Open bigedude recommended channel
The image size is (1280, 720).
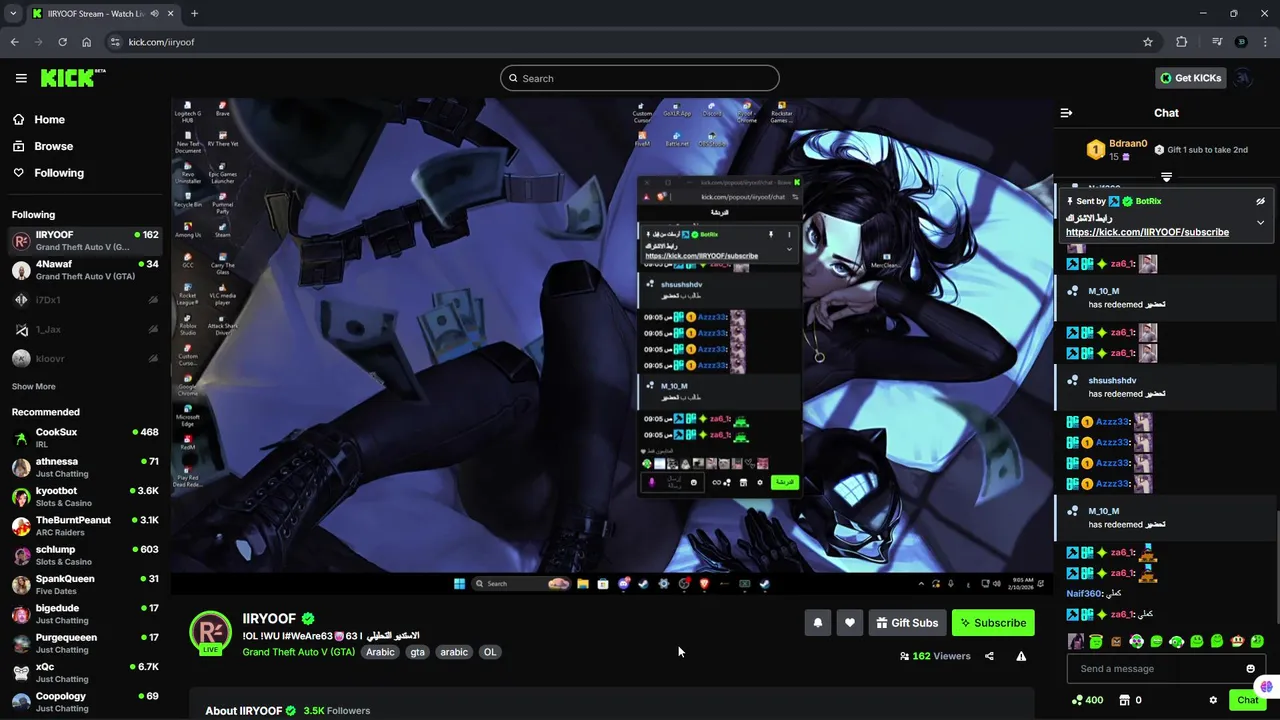point(85,614)
